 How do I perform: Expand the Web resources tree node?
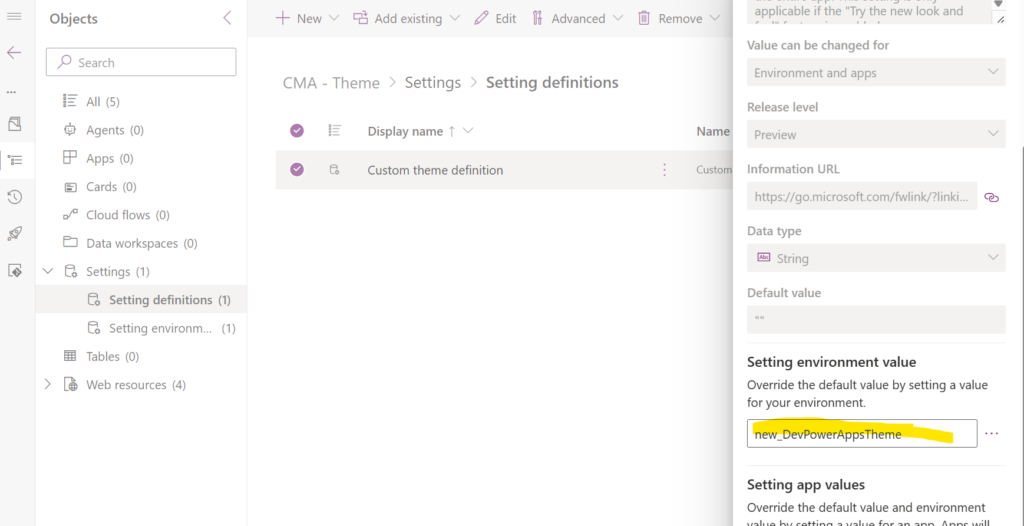47,385
